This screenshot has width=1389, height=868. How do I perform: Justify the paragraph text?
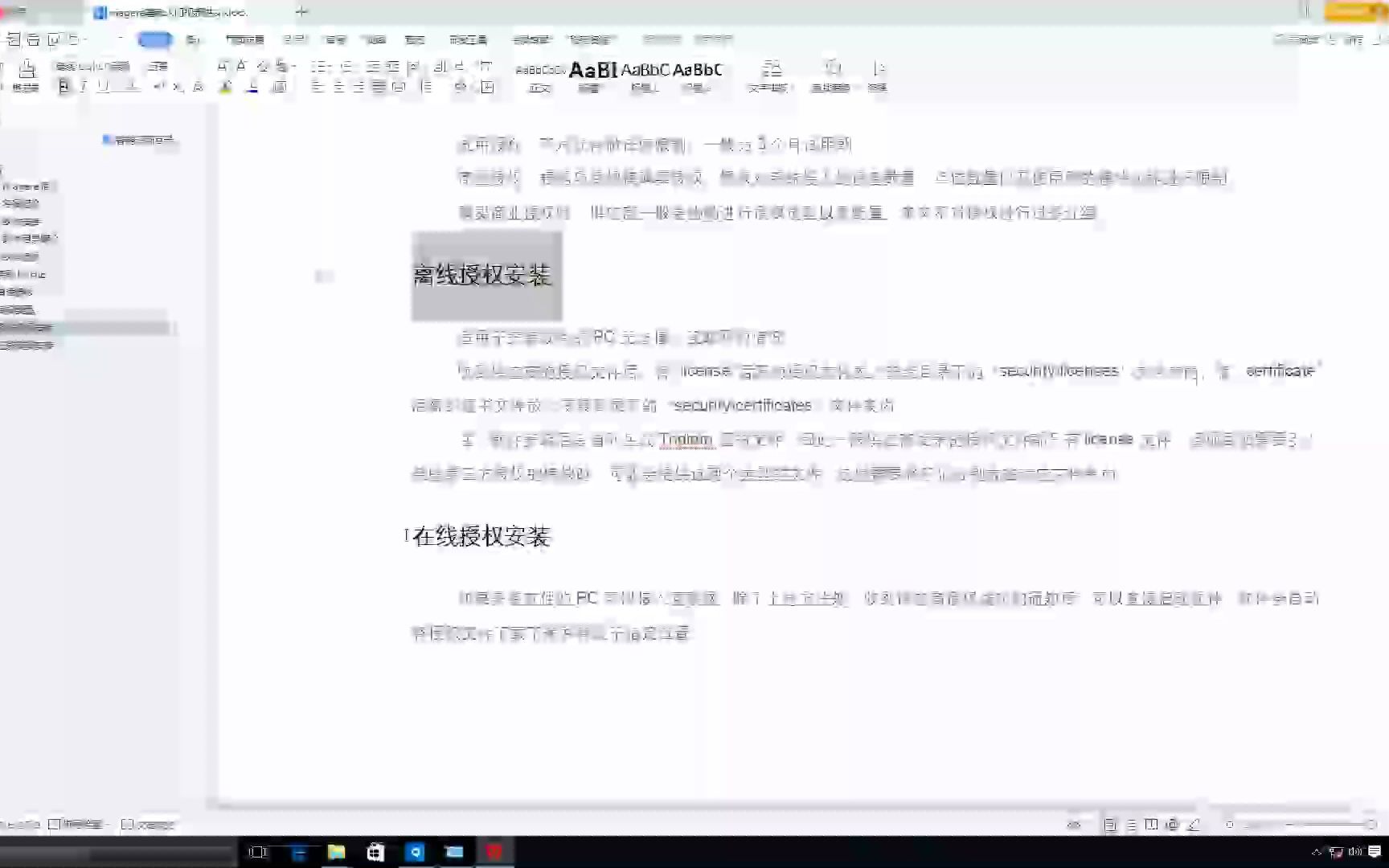tap(379, 87)
